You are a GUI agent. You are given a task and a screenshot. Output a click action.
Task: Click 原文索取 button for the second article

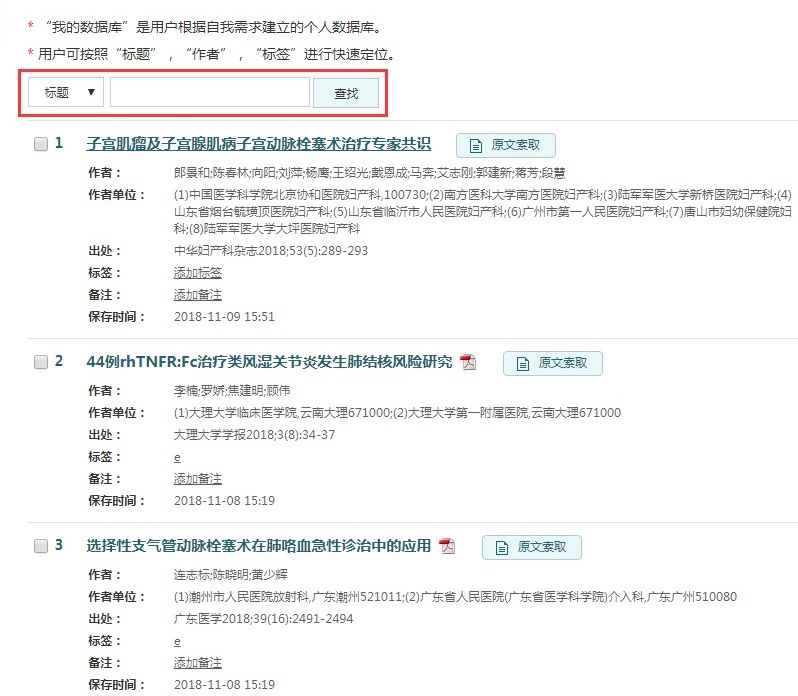[x=553, y=363]
